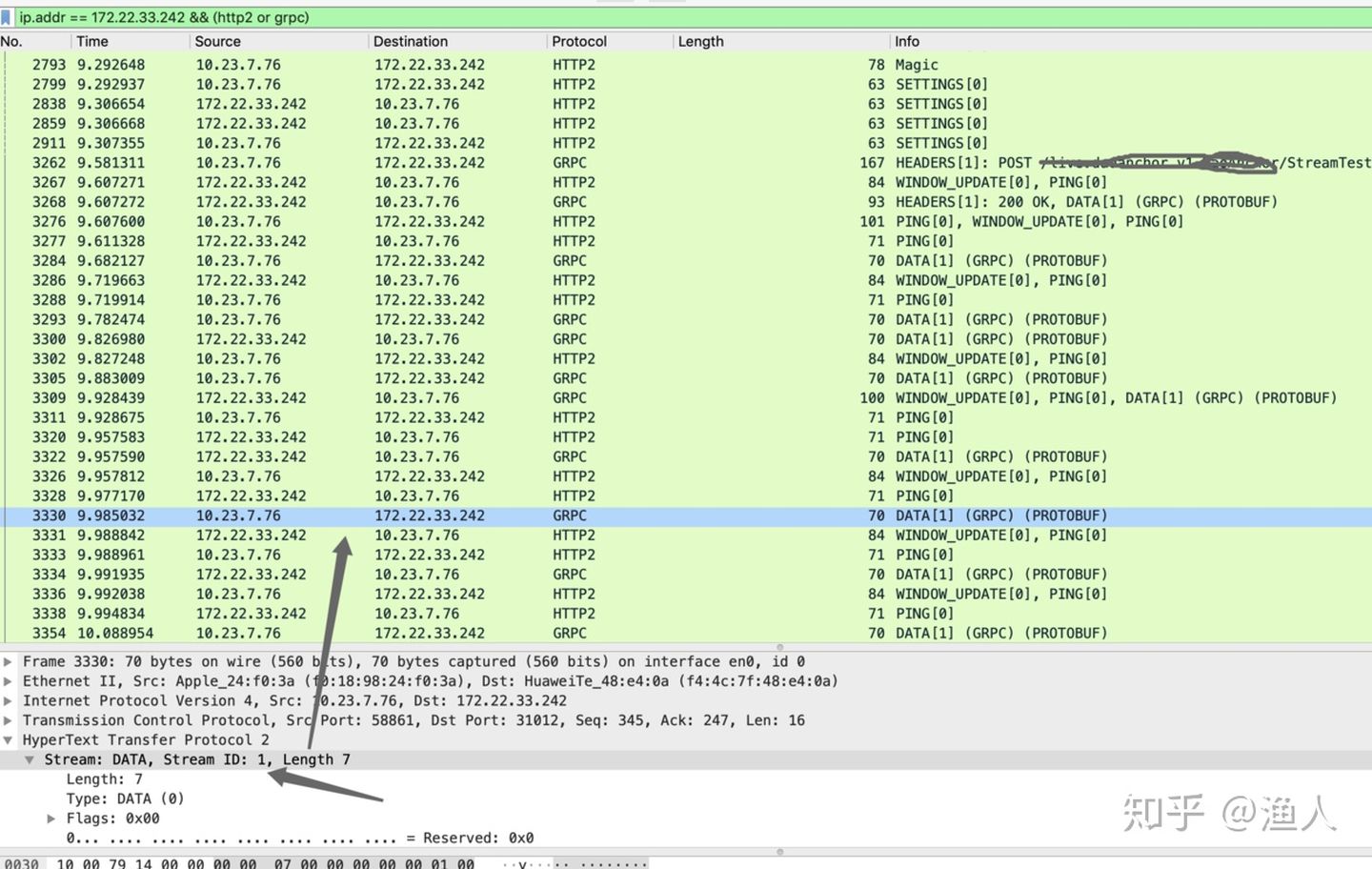This screenshot has width=1372, height=869.
Task: Collapse the Stream: DATA entry
Action: pos(30,758)
